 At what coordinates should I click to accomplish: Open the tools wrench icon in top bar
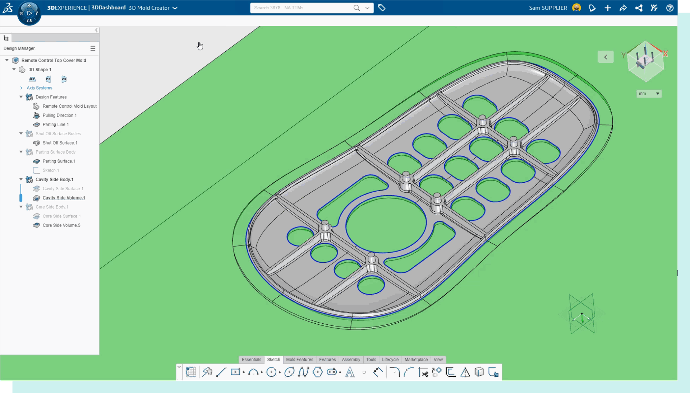[654, 7]
